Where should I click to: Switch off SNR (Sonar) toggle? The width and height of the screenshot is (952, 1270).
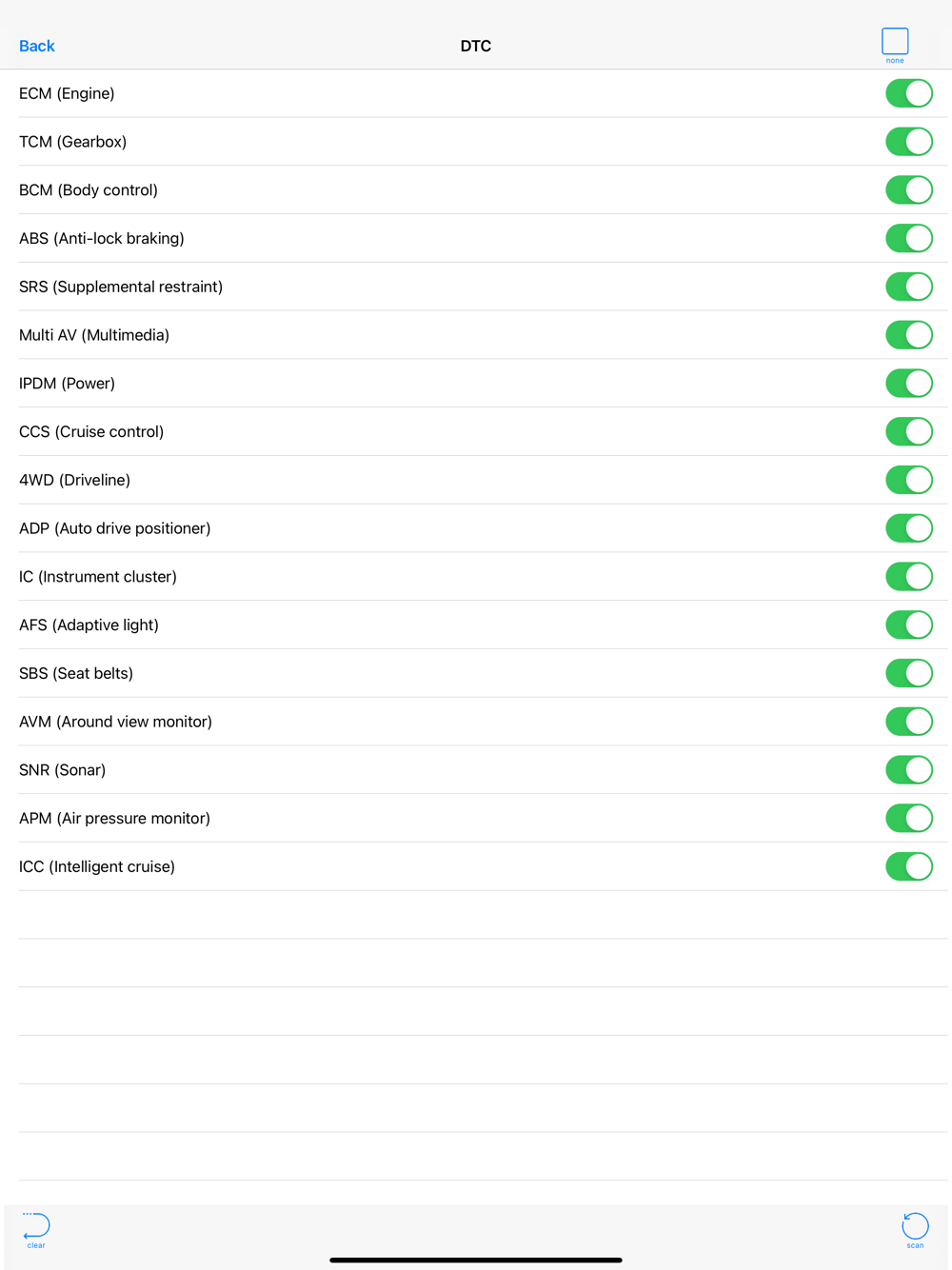click(x=909, y=770)
